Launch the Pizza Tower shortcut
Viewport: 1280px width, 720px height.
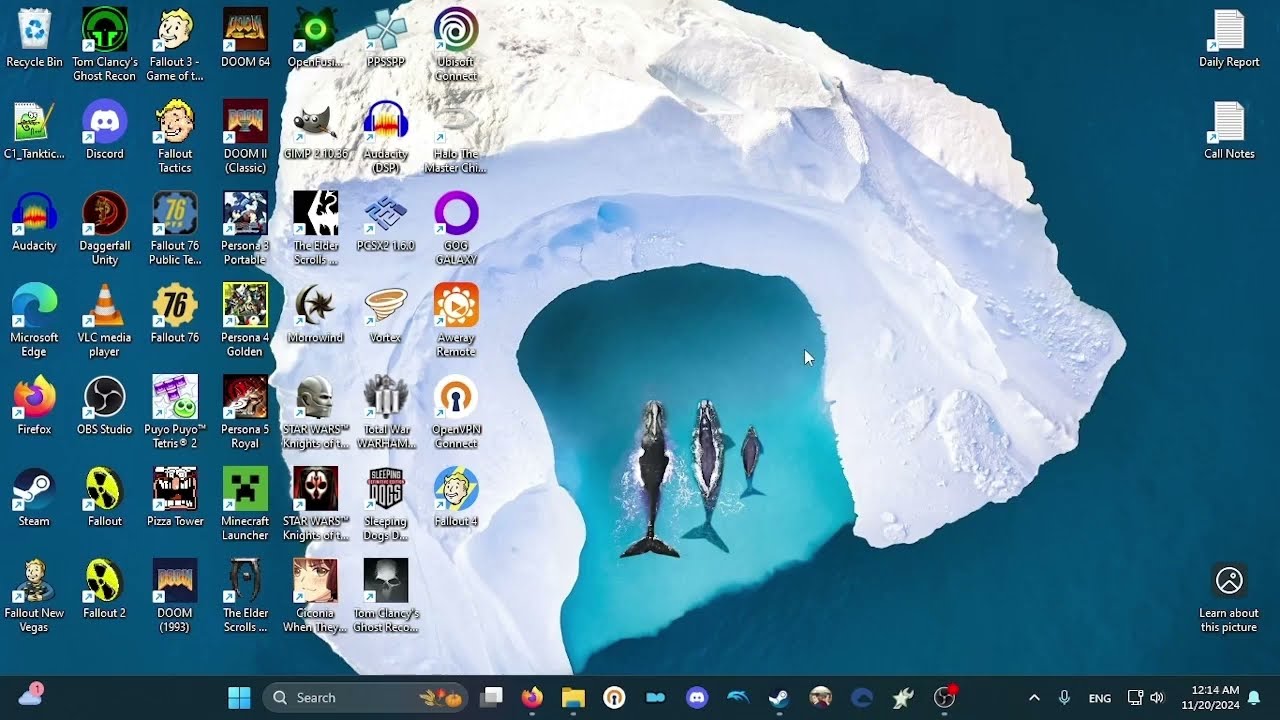point(175,499)
